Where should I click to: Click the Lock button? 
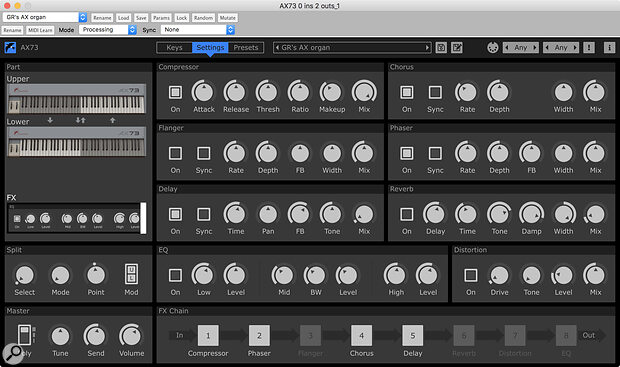click(x=181, y=18)
